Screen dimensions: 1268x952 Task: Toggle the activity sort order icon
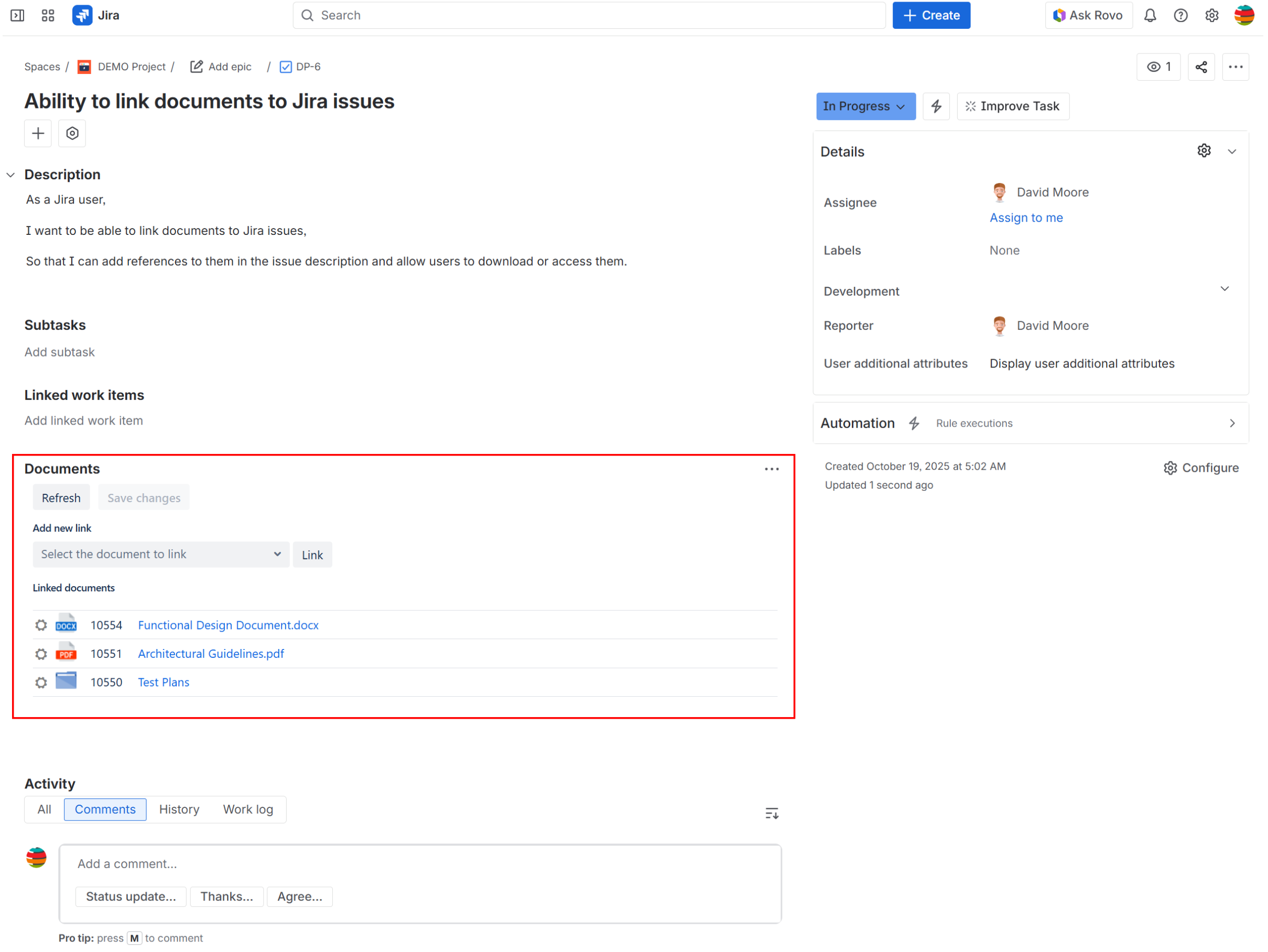click(x=772, y=813)
